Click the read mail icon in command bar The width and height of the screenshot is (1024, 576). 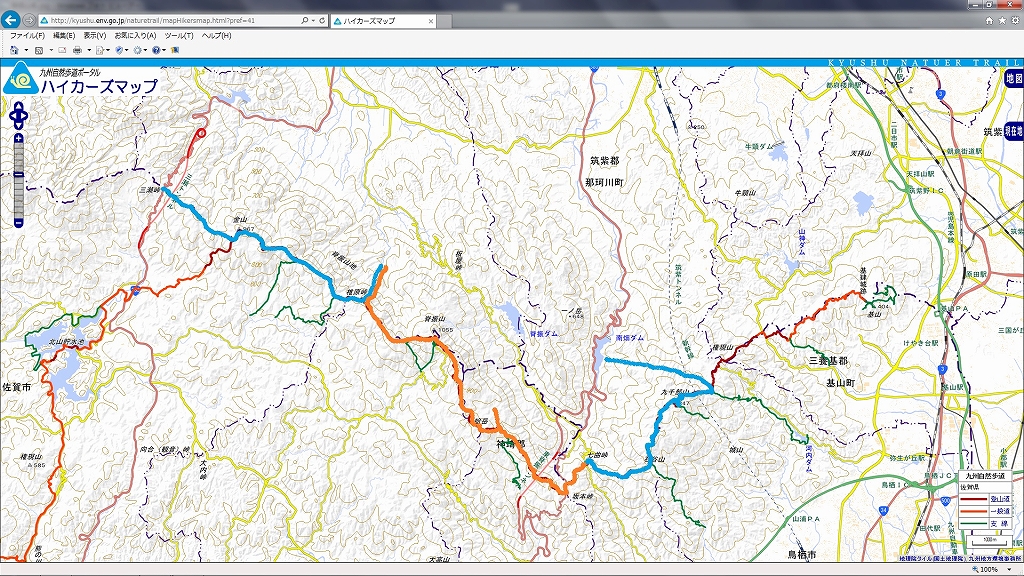pyautogui.click(x=62, y=50)
